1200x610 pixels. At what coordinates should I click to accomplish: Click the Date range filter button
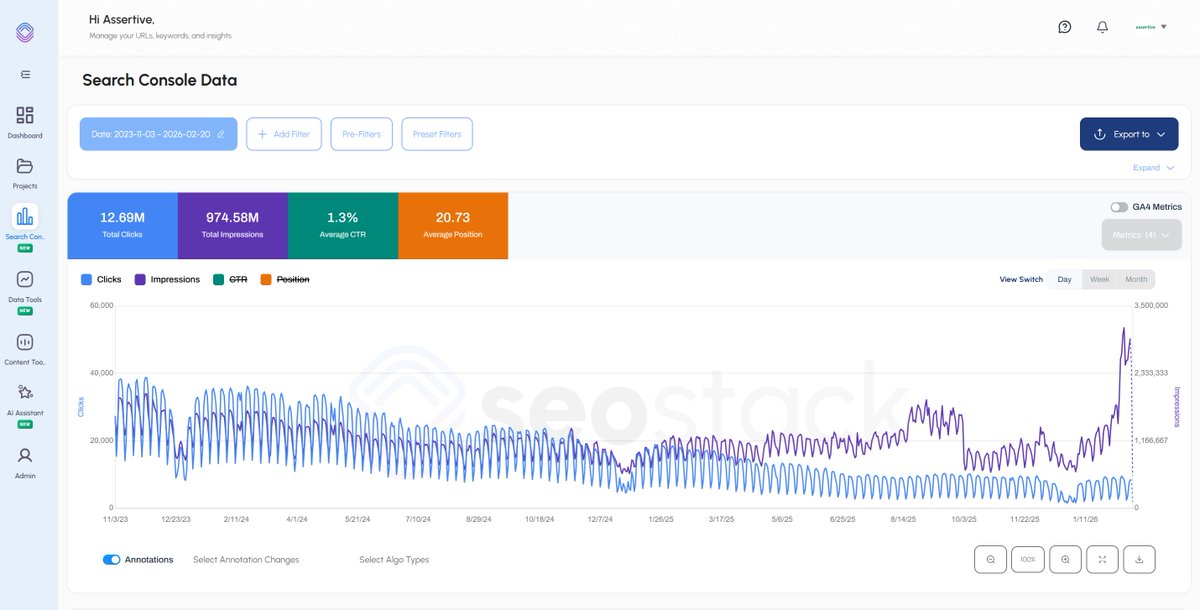point(158,134)
